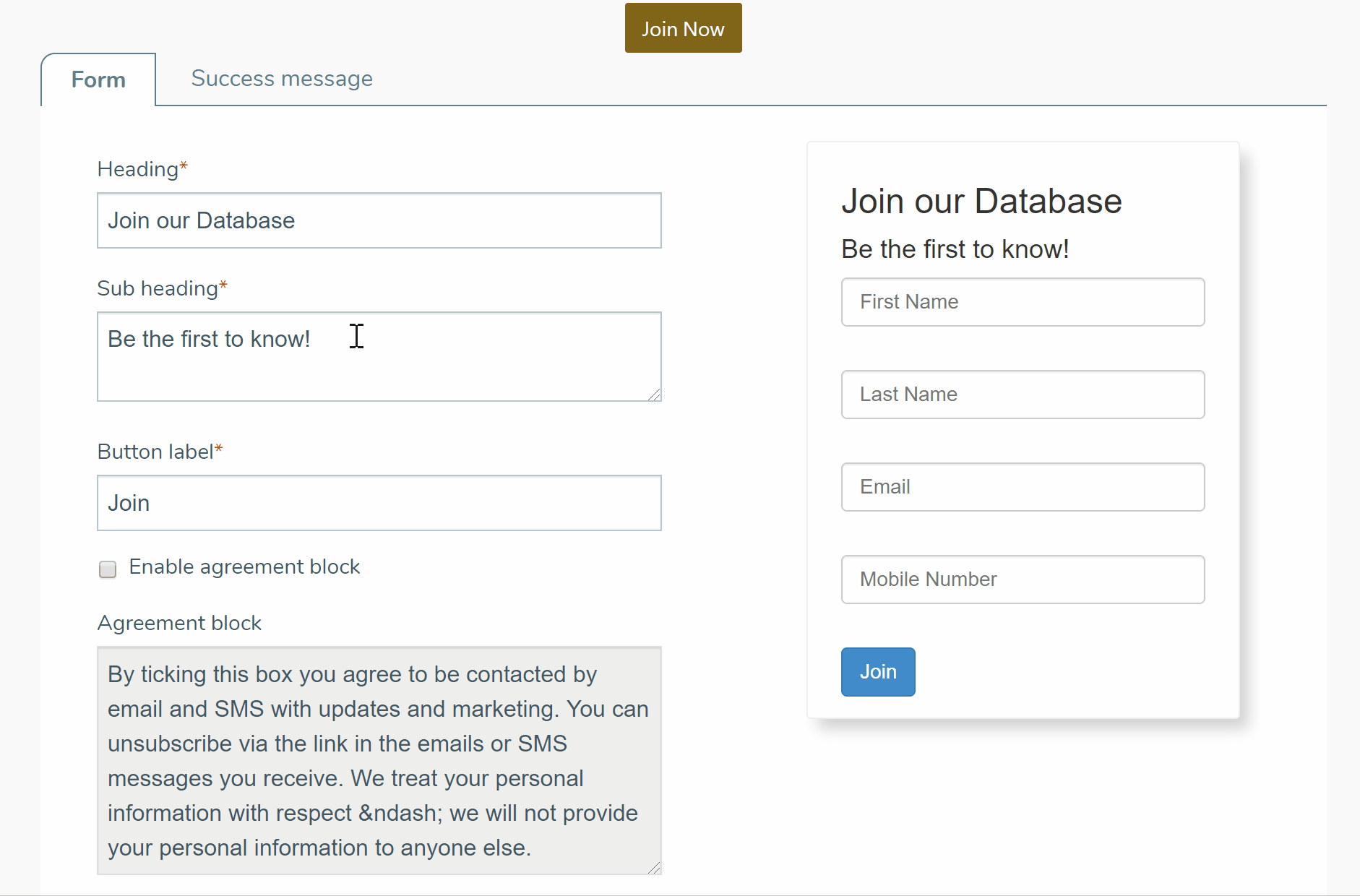1360x896 pixels.
Task: Click the Last Name preview field
Action: coord(1023,395)
